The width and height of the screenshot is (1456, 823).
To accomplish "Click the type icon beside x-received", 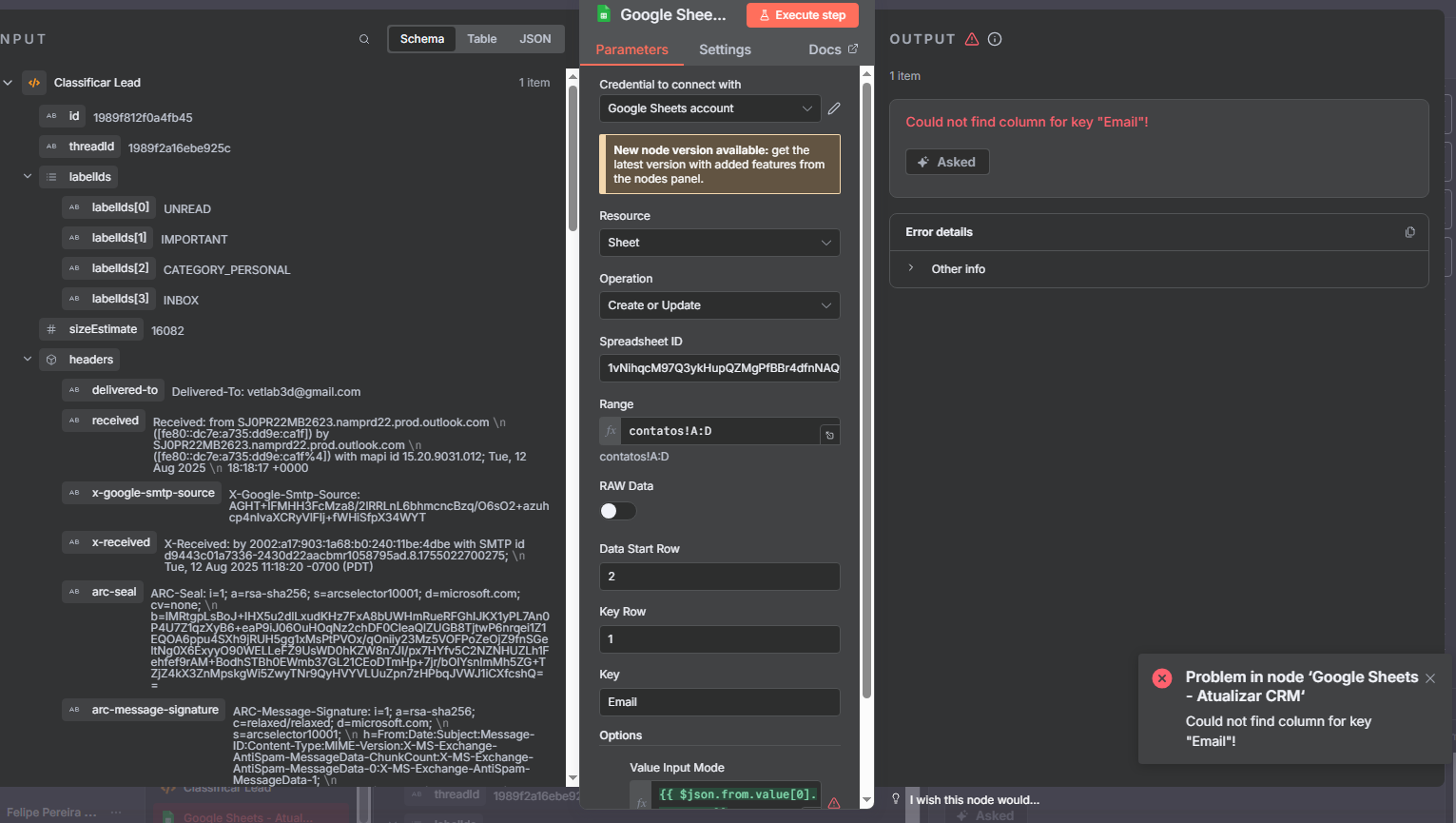I will pos(74,542).
